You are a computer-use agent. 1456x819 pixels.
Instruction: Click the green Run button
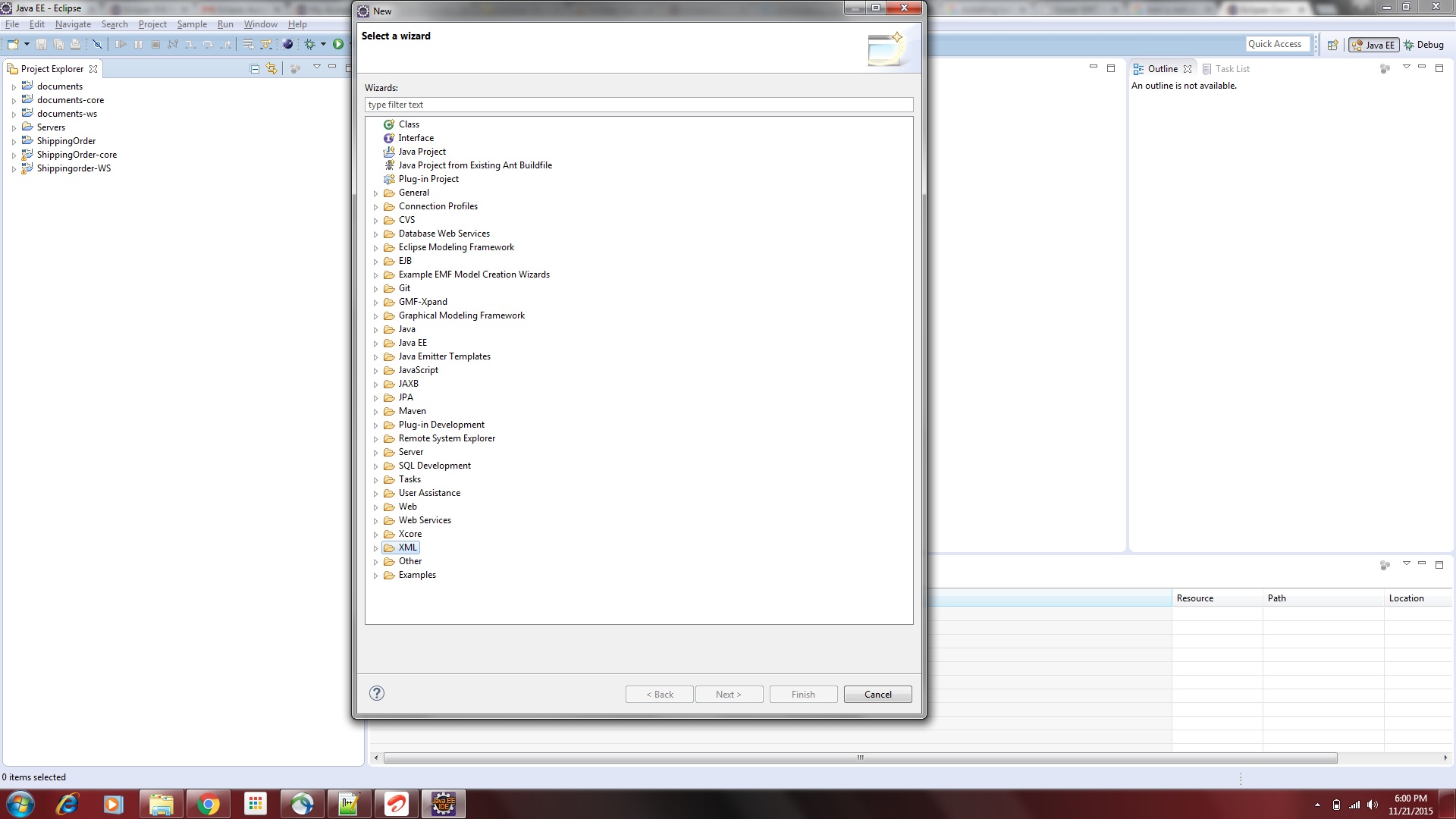[x=338, y=44]
